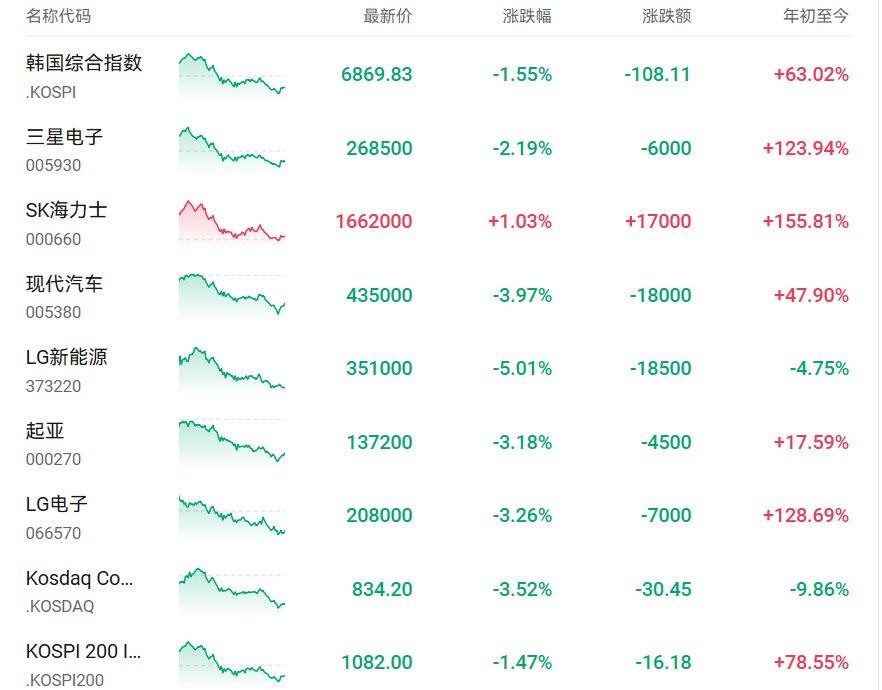Image resolution: width=882 pixels, height=690 pixels.
Task: Sort by 年初至今 column header
Action: (x=816, y=16)
